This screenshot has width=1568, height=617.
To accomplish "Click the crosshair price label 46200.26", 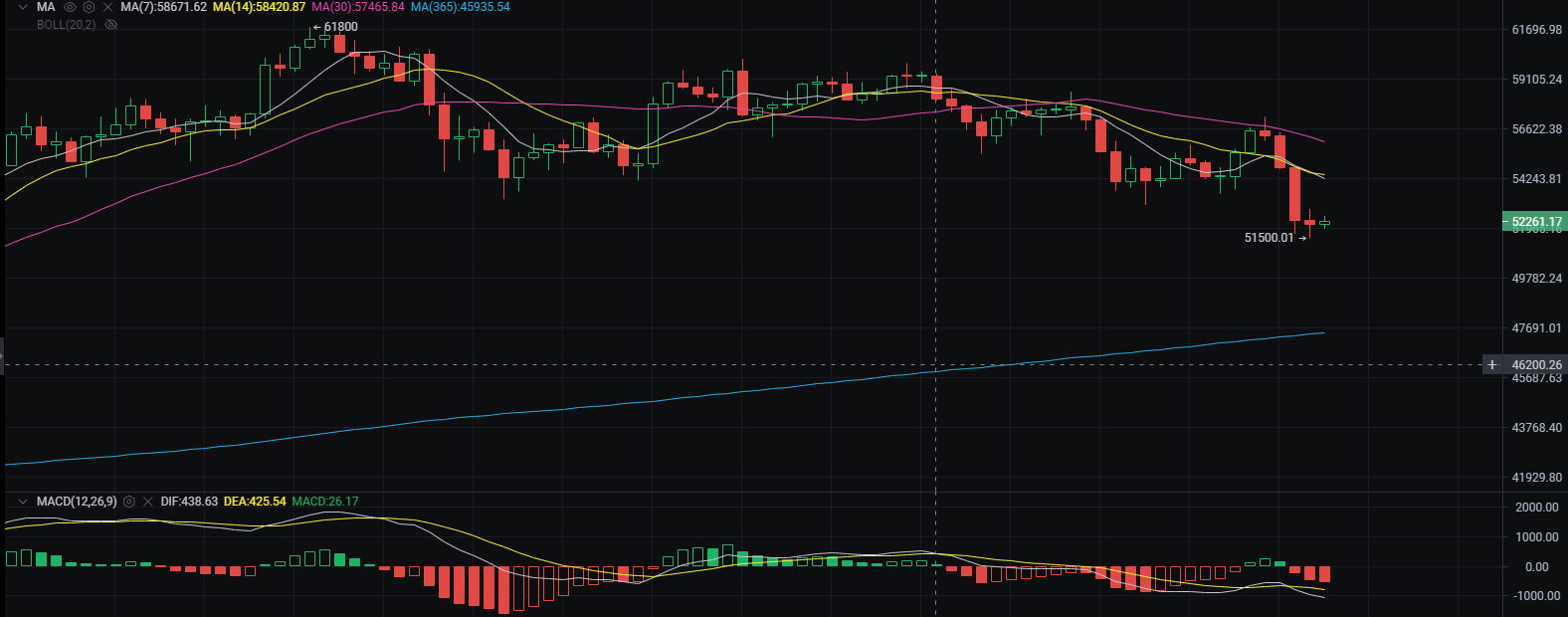I will point(1537,365).
